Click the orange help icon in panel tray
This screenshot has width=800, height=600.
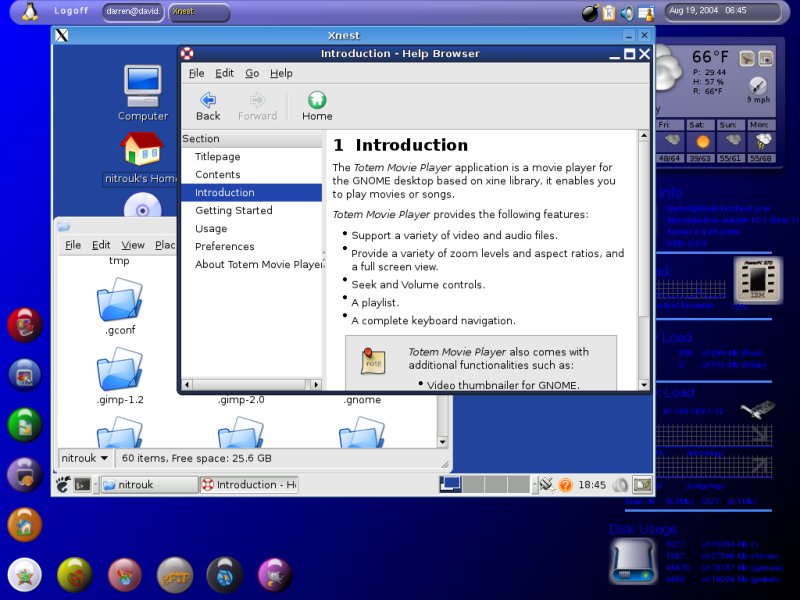coord(565,485)
